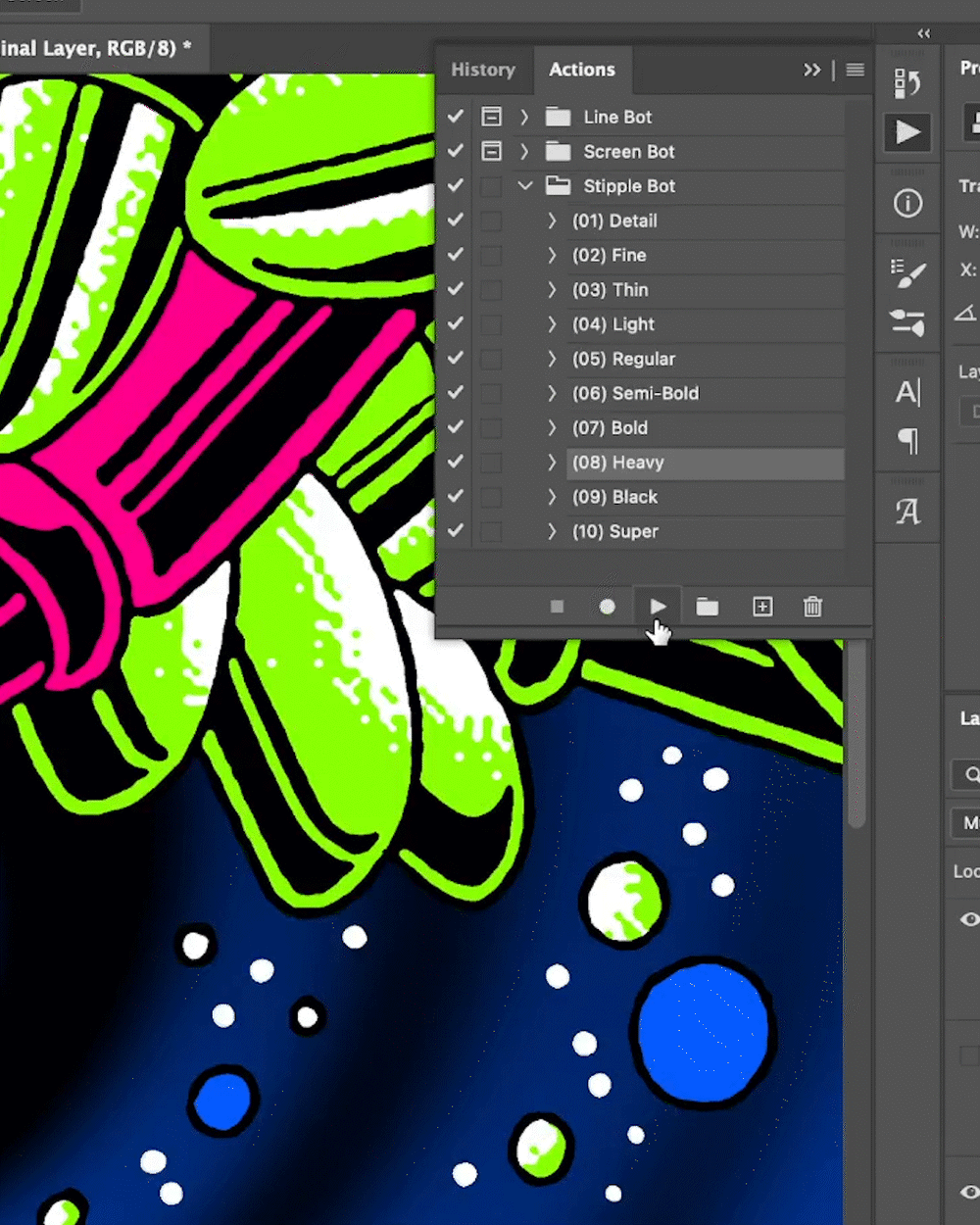The height and width of the screenshot is (1225, 980).
Task: Click the Stop playing/recording button
Action: [x=557, y=607]
